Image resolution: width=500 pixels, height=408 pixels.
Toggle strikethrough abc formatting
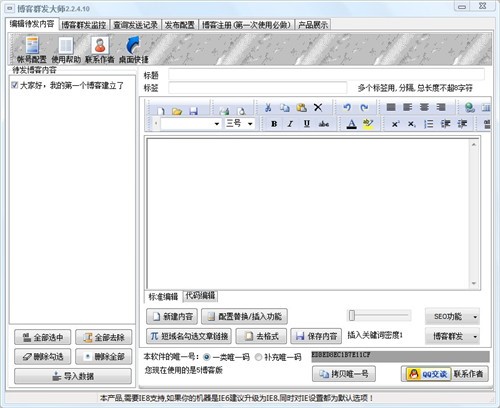tap(324, 124)
